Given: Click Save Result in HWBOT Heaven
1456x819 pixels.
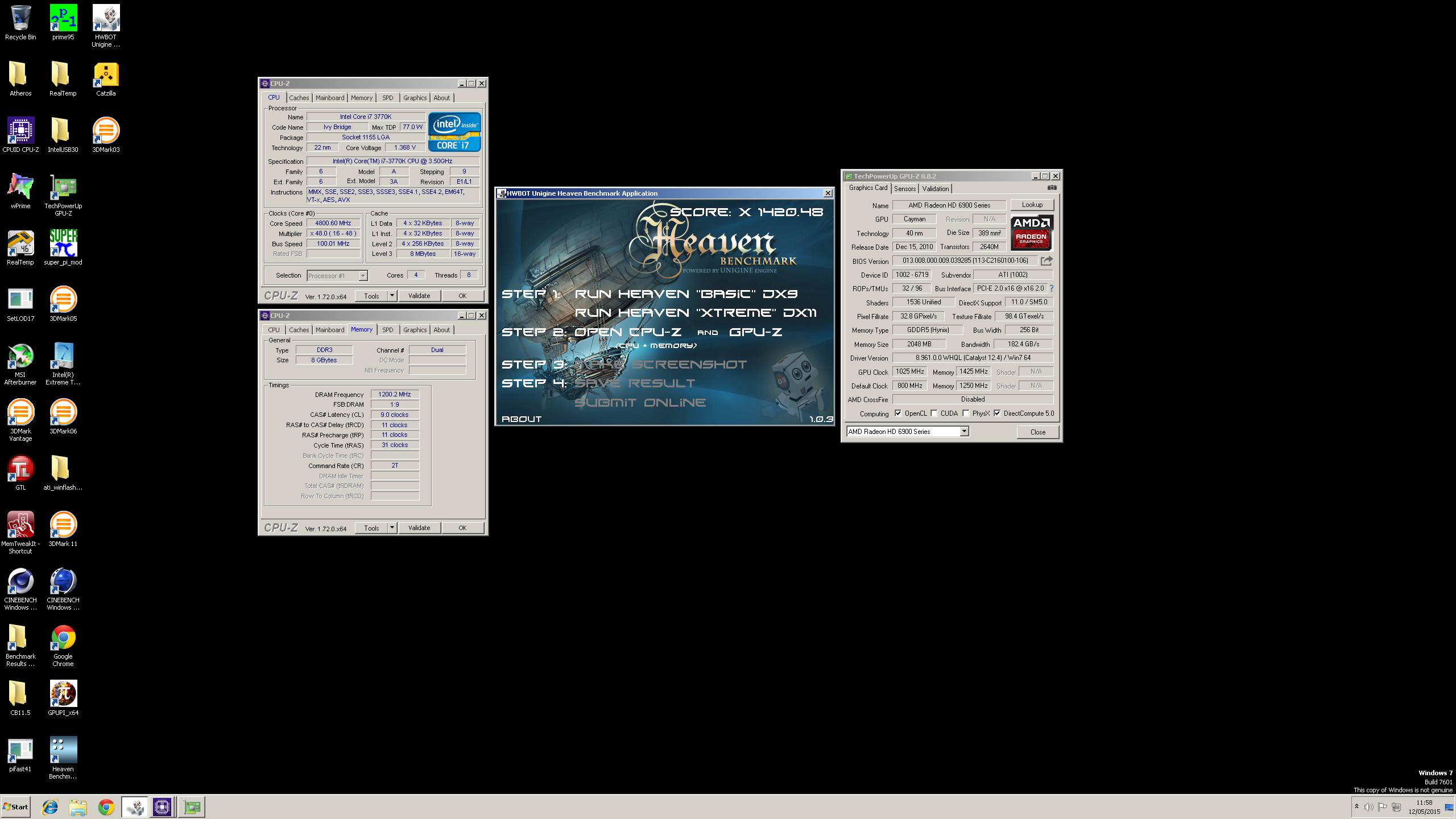Looking at the screenshot, I should (x=635, y=383).
